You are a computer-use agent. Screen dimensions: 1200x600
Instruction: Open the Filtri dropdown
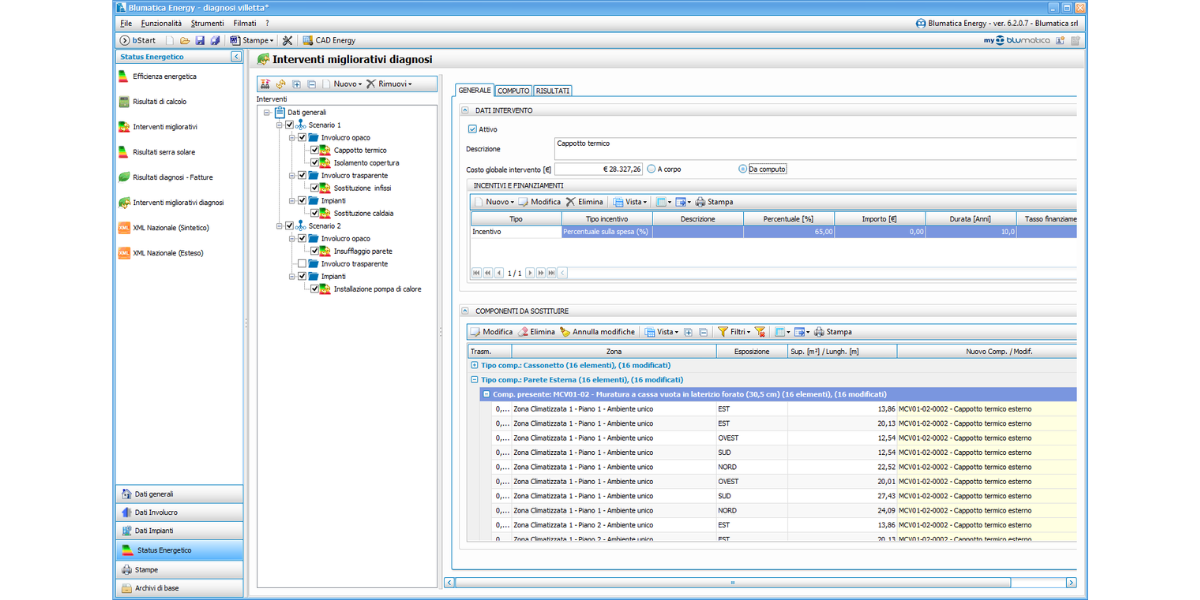[733, 332]
